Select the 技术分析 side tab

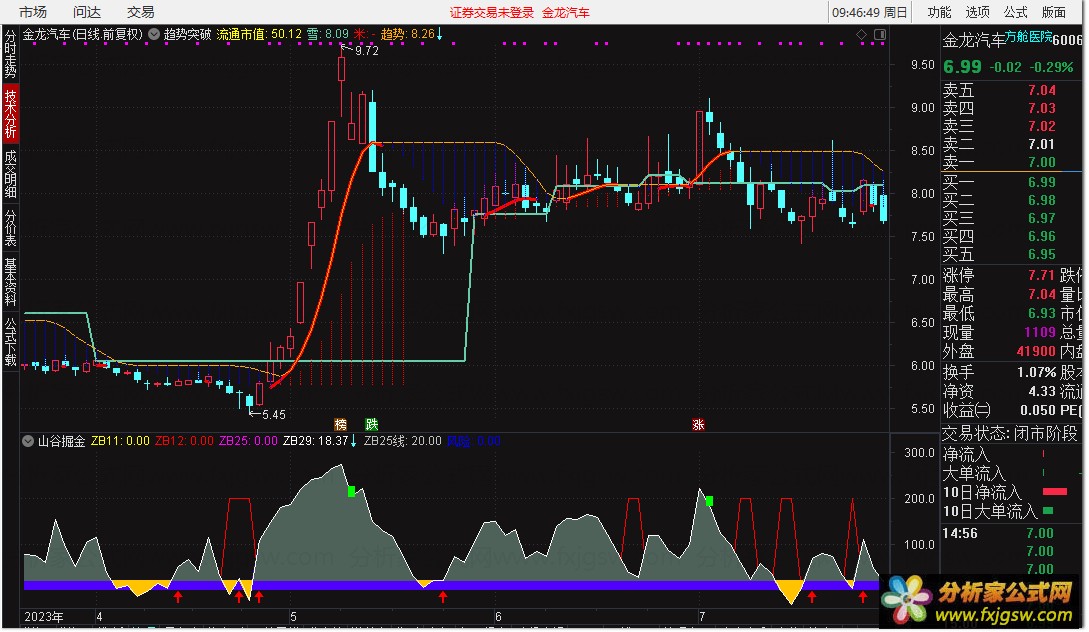tap(10, 113)
